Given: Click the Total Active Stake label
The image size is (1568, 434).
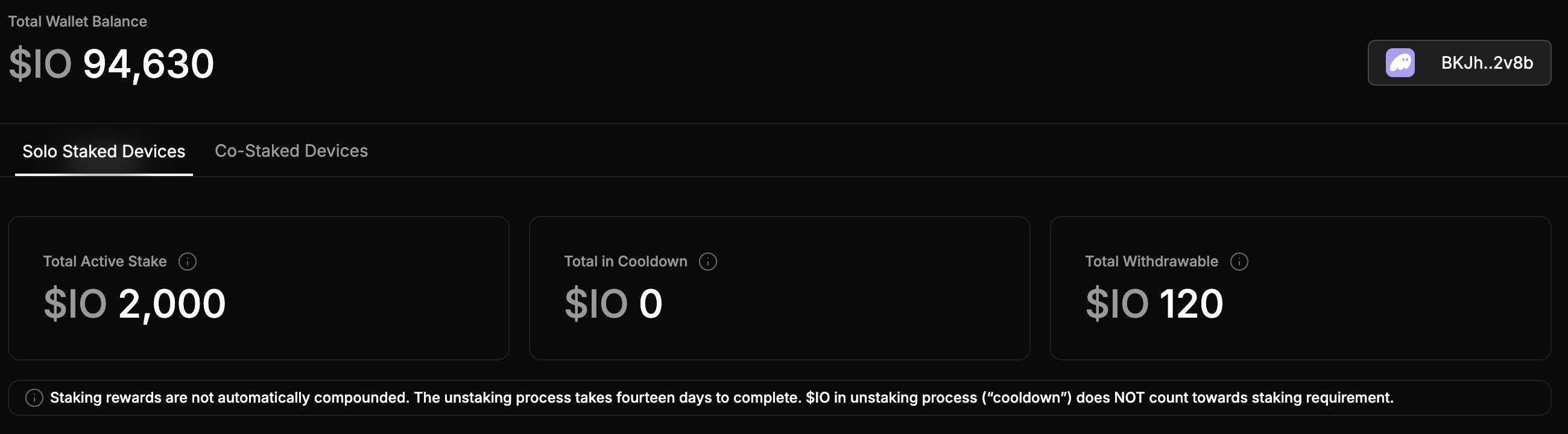Looking at the screenshot, I should pos(105,262).
